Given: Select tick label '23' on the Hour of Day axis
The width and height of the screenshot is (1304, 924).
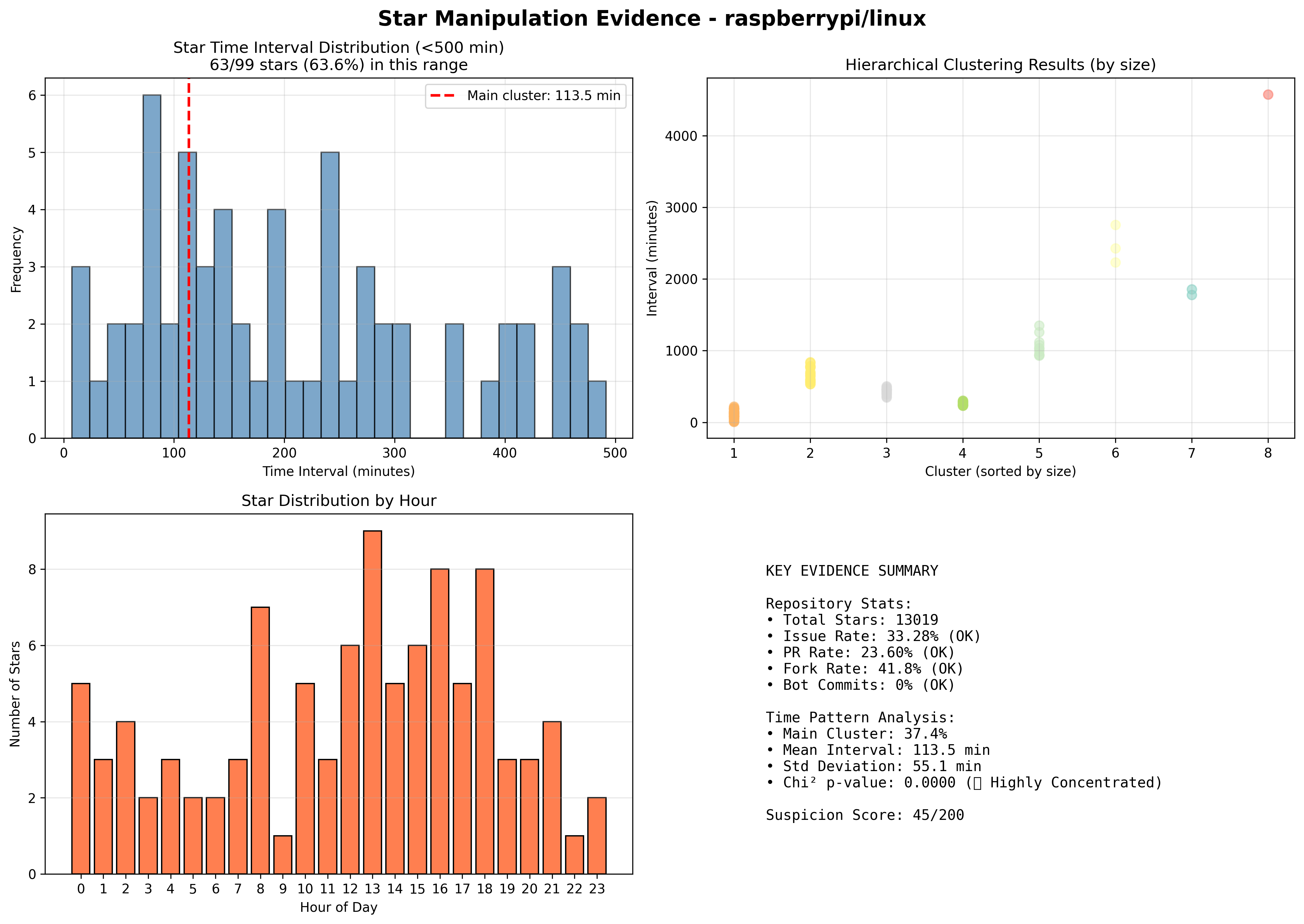Looking at the screenshot, I should pyautogui.click(x=597, y=889).
